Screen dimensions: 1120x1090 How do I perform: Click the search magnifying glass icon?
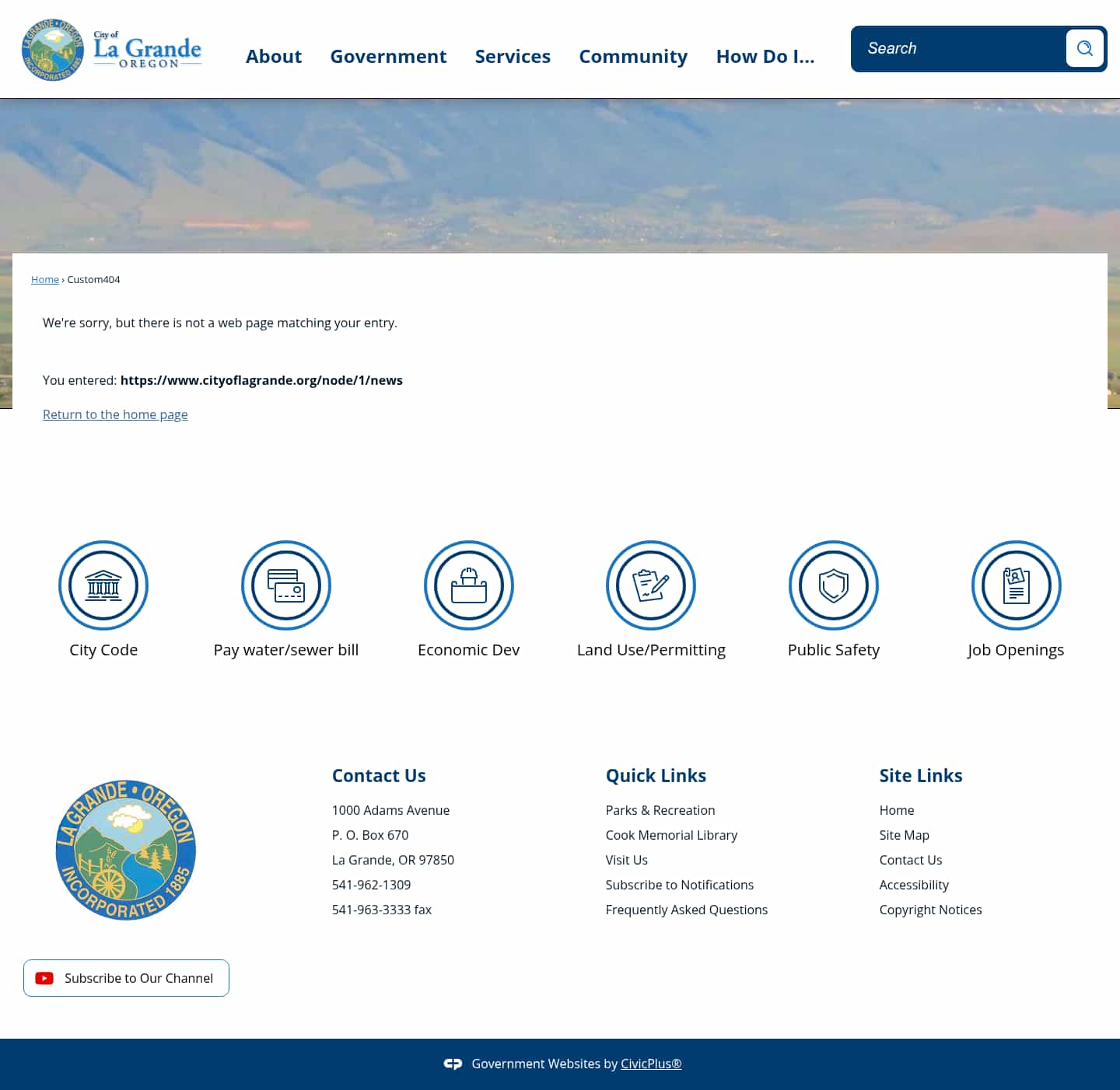click(1084, 48)
